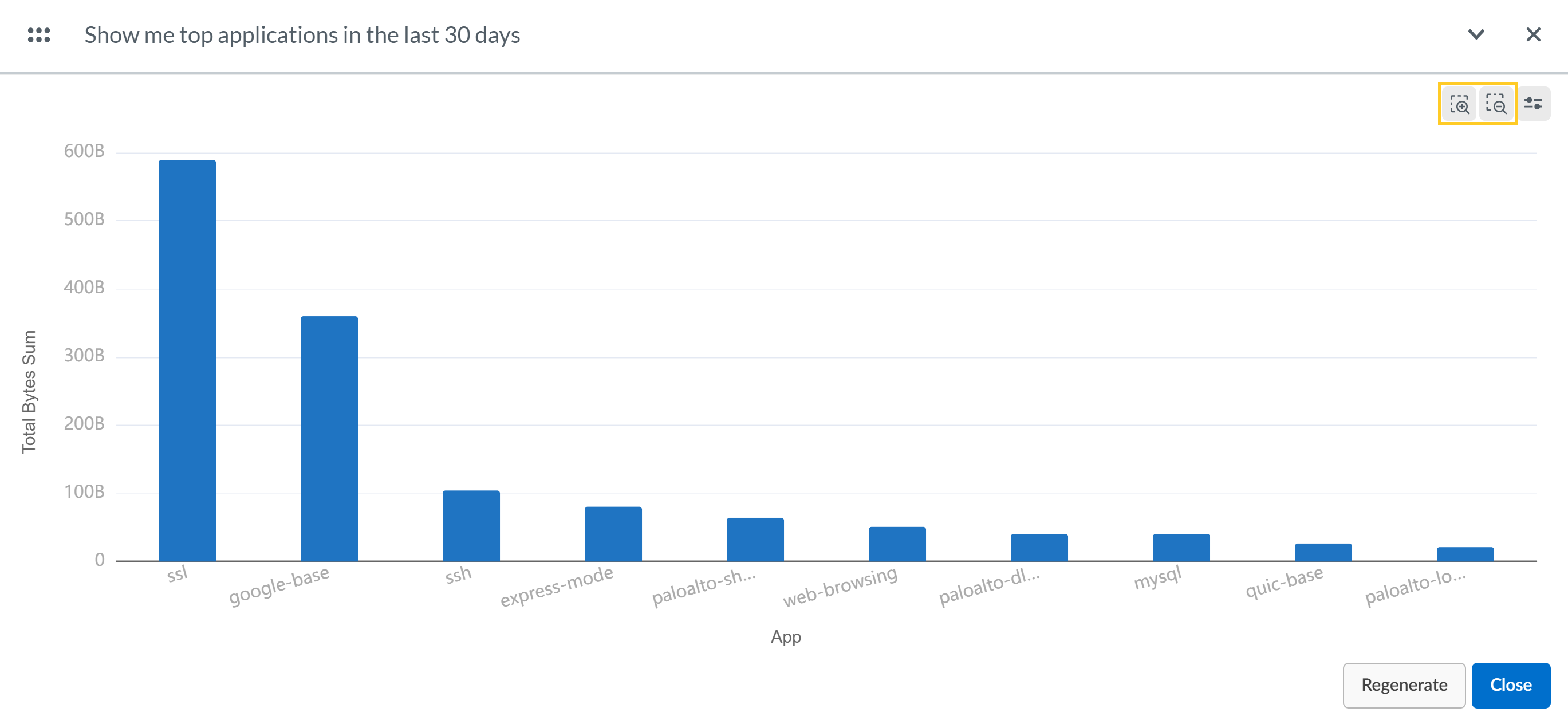Click the web-browsing bar
1568x720 pixels.
(x=897, y=544)
